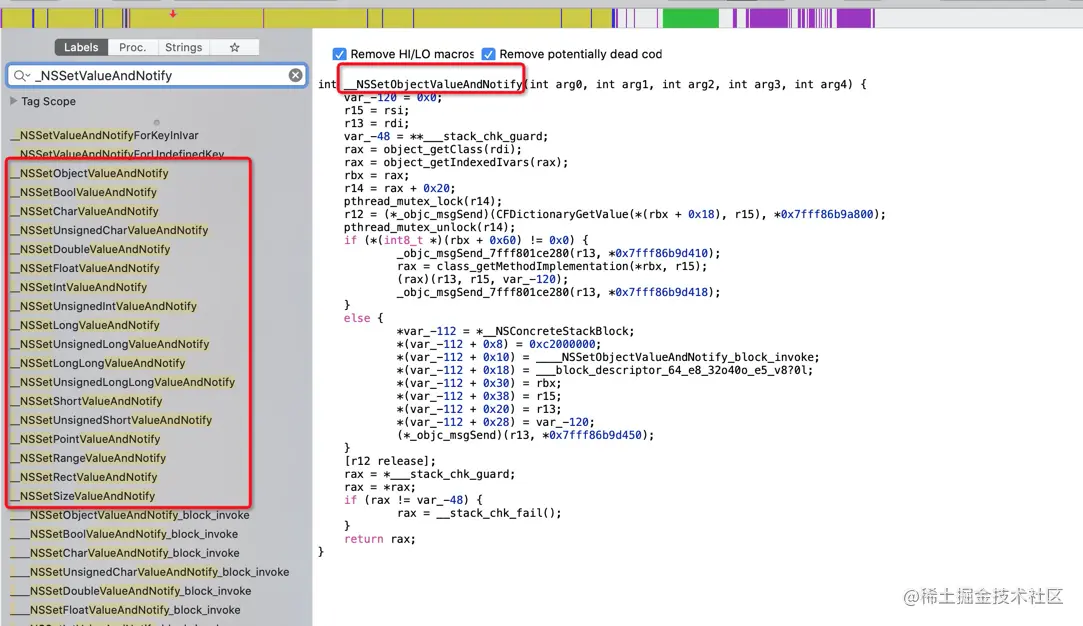Select _NSSetDoubleValueAndNotify label
Image resolution: width=1083 pixels, height=626 pixels.
coord(90,249)
